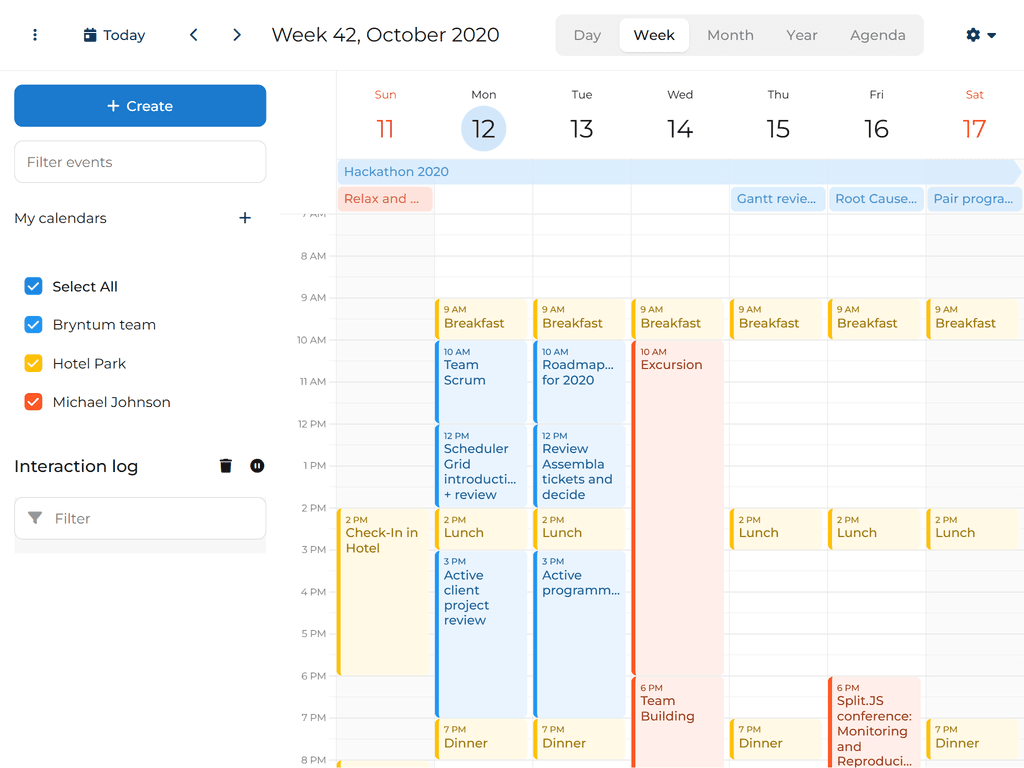Navigate to previous week using left chevron

coord(193,34)
